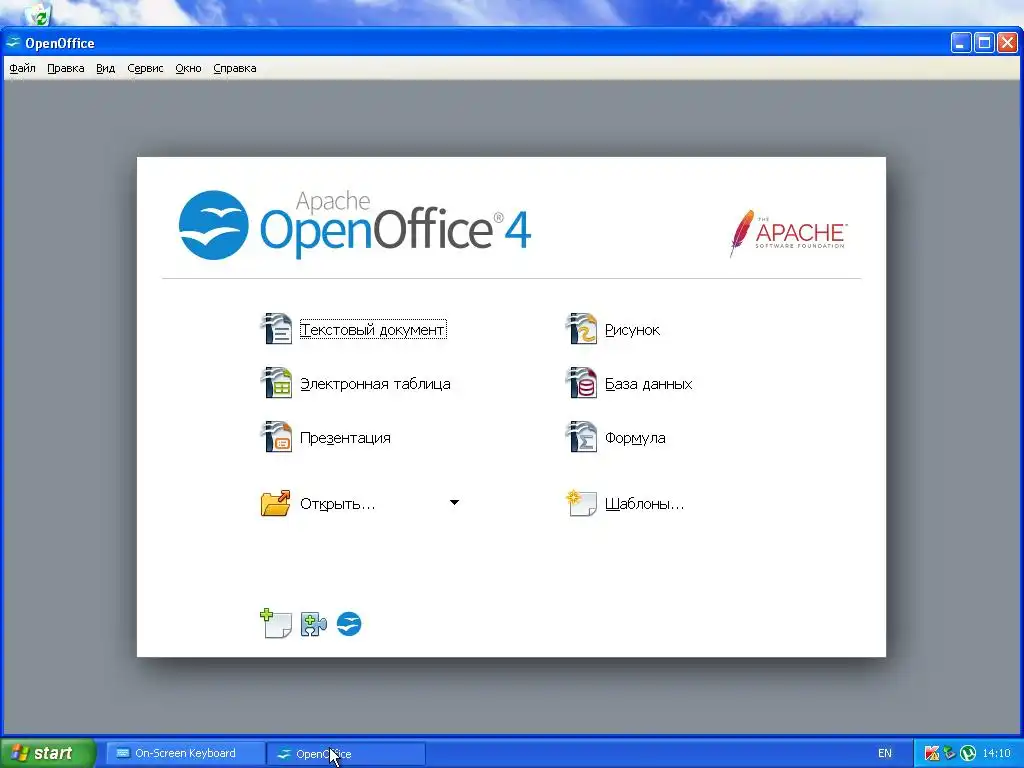The image size is (1024, 768).
Task: Close the OpenOffice window
Action: (x=1007, y=43)
